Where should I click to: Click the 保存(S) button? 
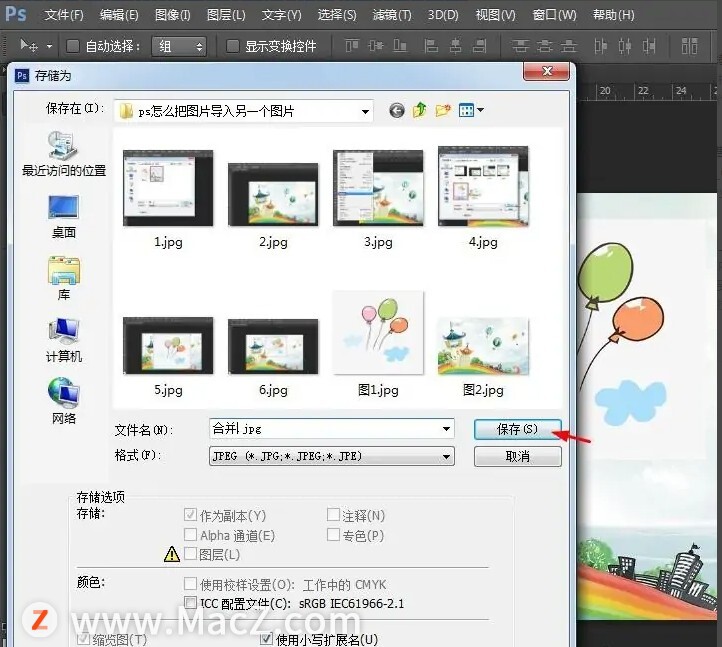(x=518, y=429)
